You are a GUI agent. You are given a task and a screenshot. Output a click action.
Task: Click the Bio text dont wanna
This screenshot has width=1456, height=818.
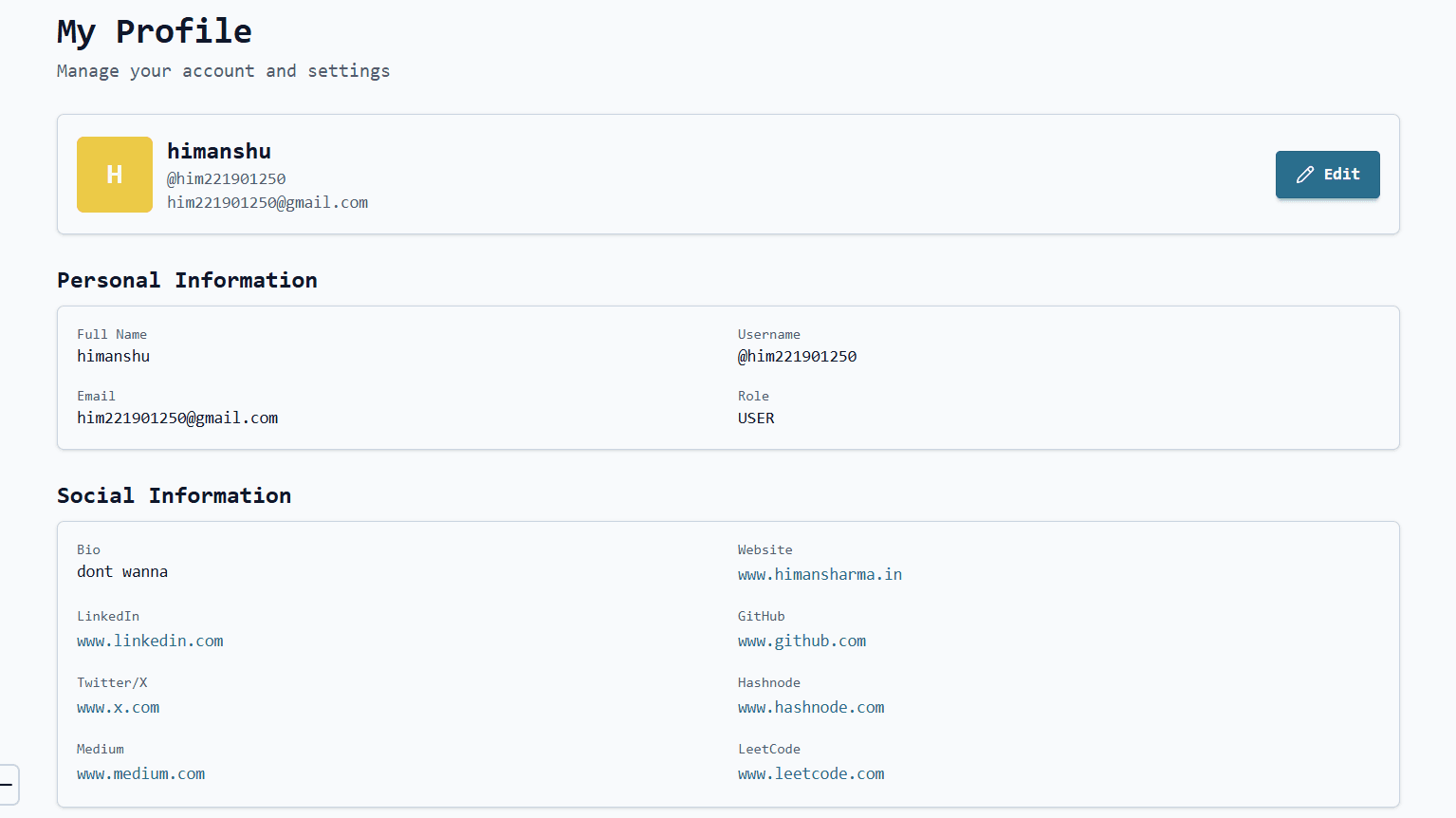point(122,571)
